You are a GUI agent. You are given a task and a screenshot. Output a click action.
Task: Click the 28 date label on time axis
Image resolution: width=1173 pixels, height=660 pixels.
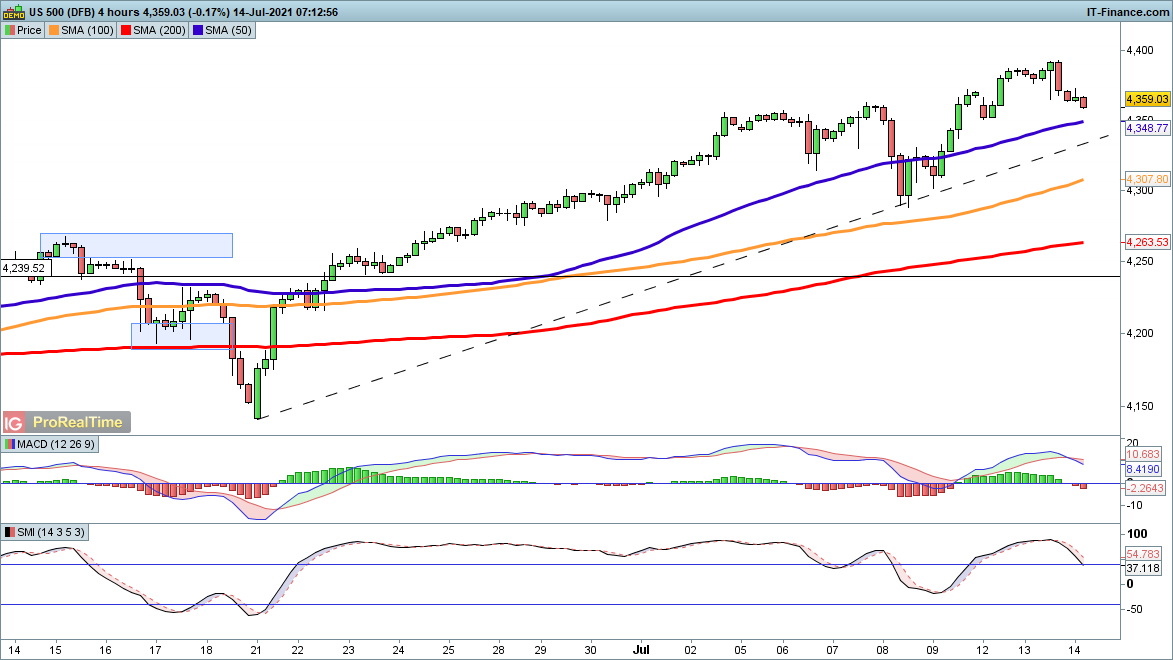(x=498, y=650)
